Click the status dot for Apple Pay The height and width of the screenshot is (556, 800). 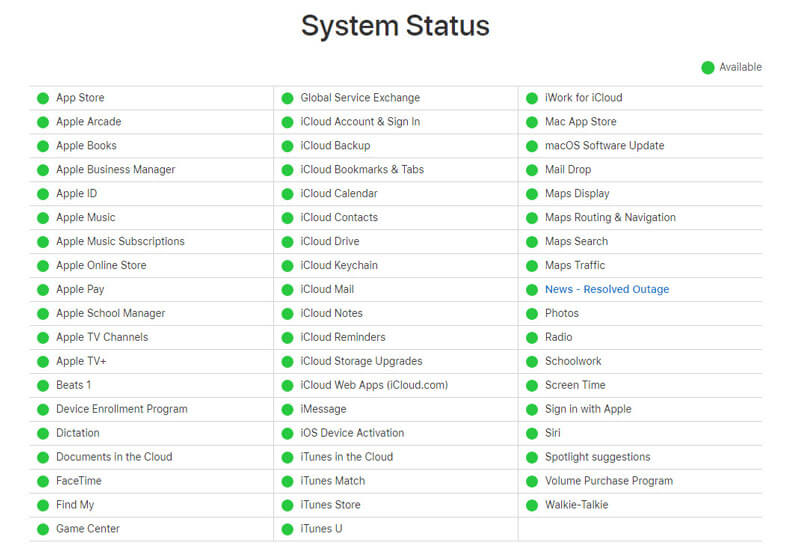[x=43, y=290]
